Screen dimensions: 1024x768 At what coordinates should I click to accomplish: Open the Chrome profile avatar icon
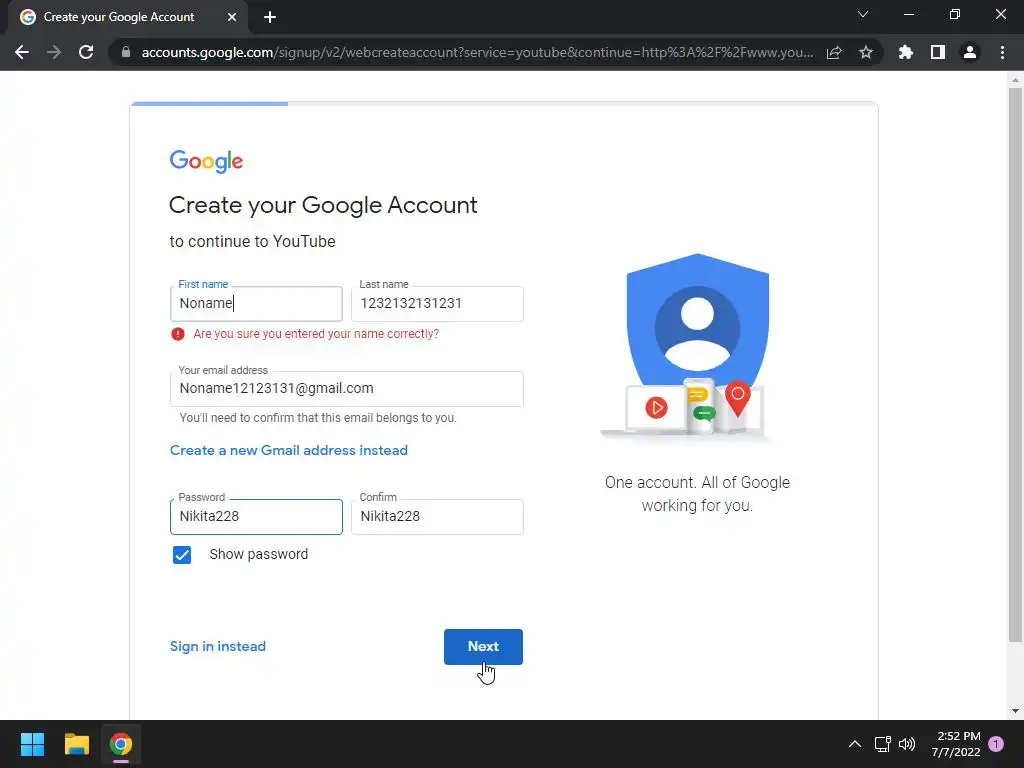[970, 52]
